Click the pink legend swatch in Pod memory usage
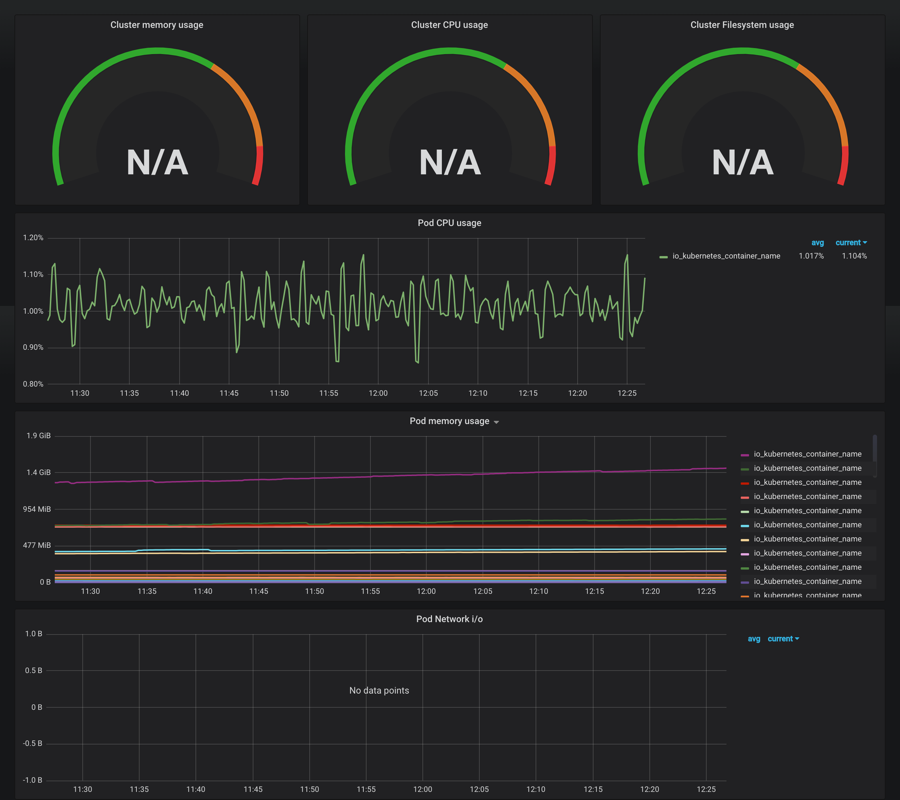 point(744,554)
